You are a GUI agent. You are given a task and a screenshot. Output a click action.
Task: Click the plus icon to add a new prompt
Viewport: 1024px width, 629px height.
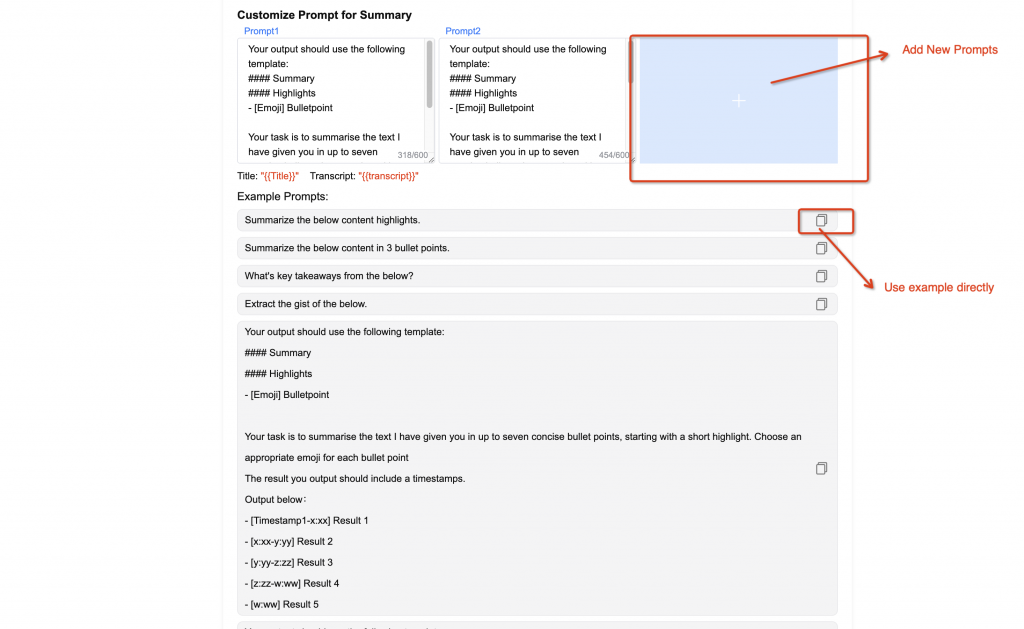(738, 100)
